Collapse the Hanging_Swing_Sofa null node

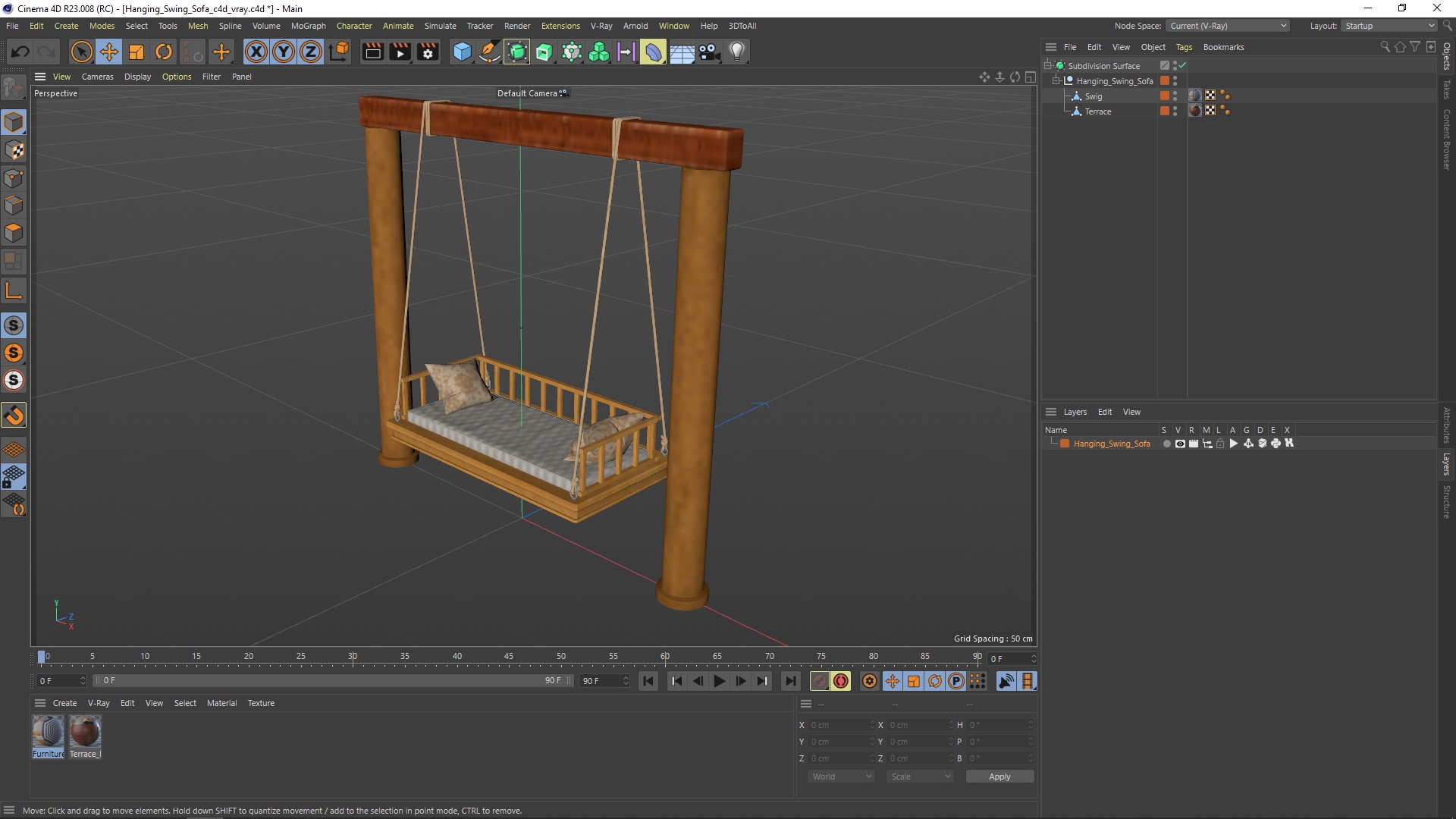click(x=1056, y=80)
